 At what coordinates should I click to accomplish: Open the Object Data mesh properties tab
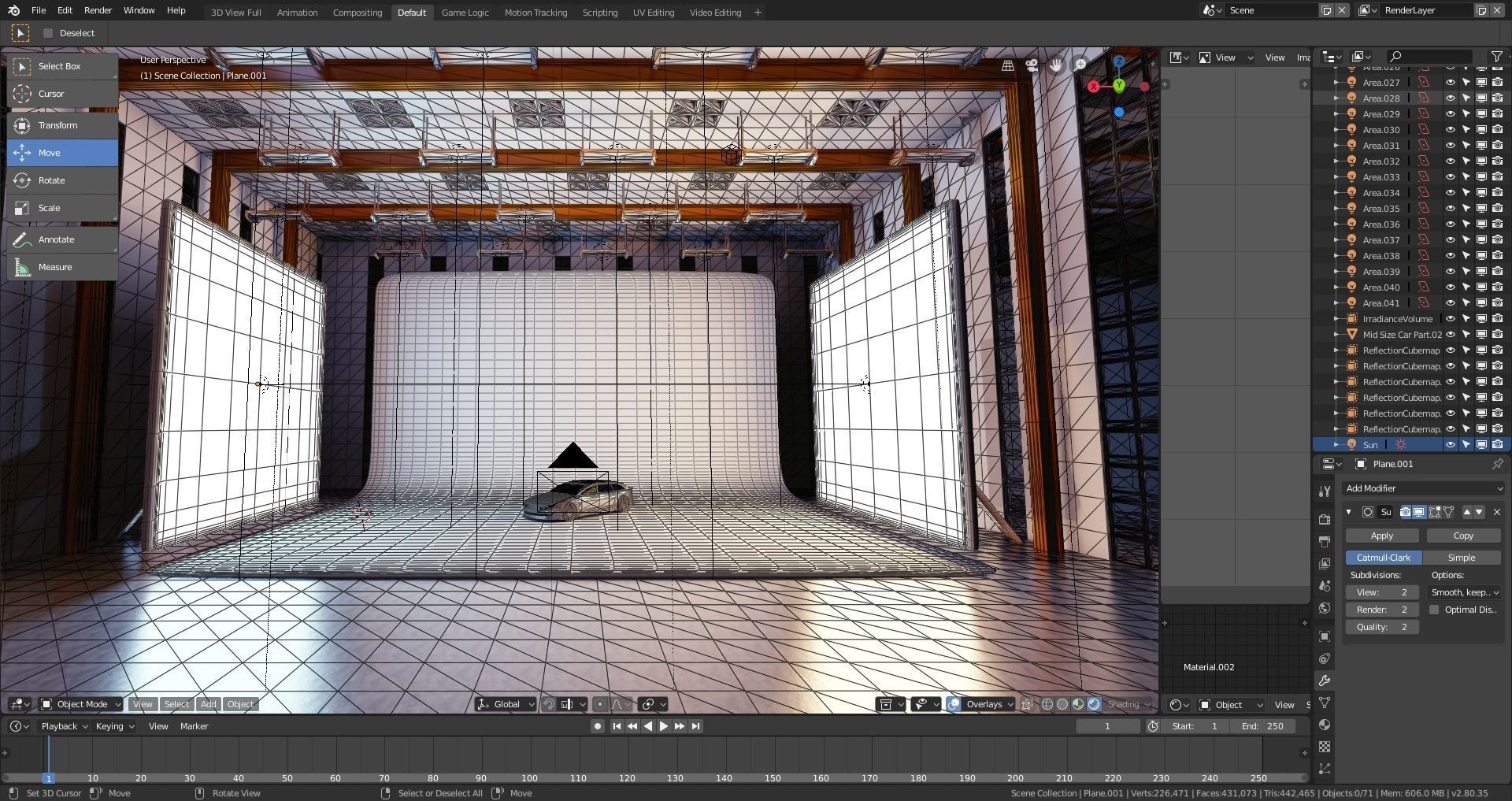coord(1324,703)
